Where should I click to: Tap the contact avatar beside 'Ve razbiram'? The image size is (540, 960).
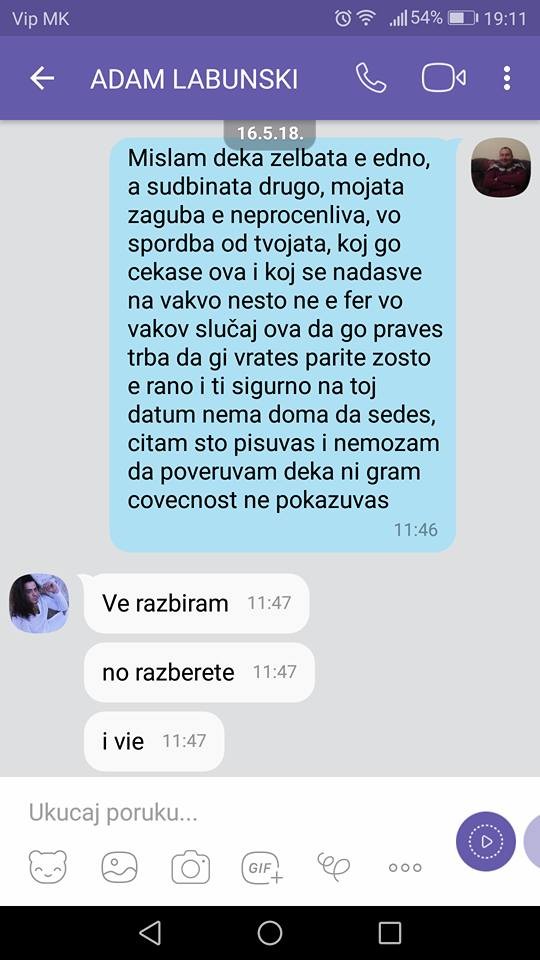[x=39, y=603]
